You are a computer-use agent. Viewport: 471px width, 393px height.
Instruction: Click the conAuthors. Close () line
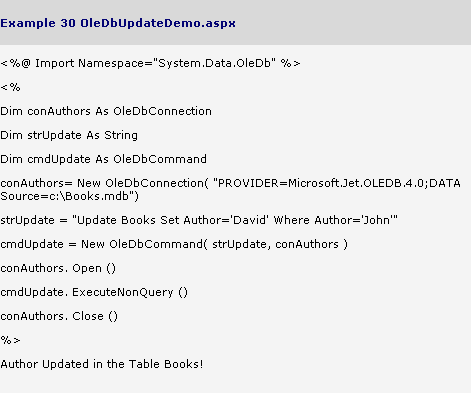coord(59,316)
